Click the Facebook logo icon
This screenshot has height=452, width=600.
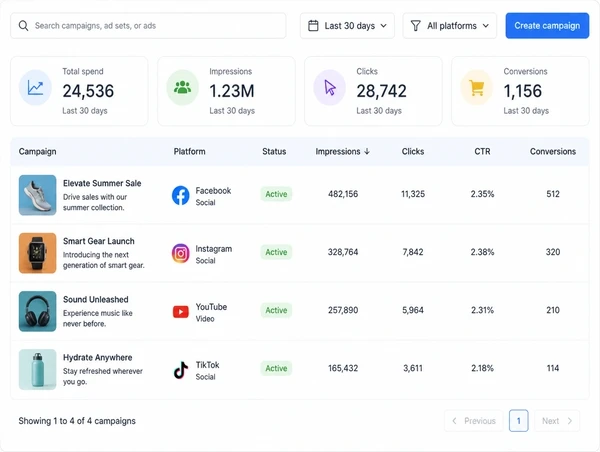tap(181, 195)
